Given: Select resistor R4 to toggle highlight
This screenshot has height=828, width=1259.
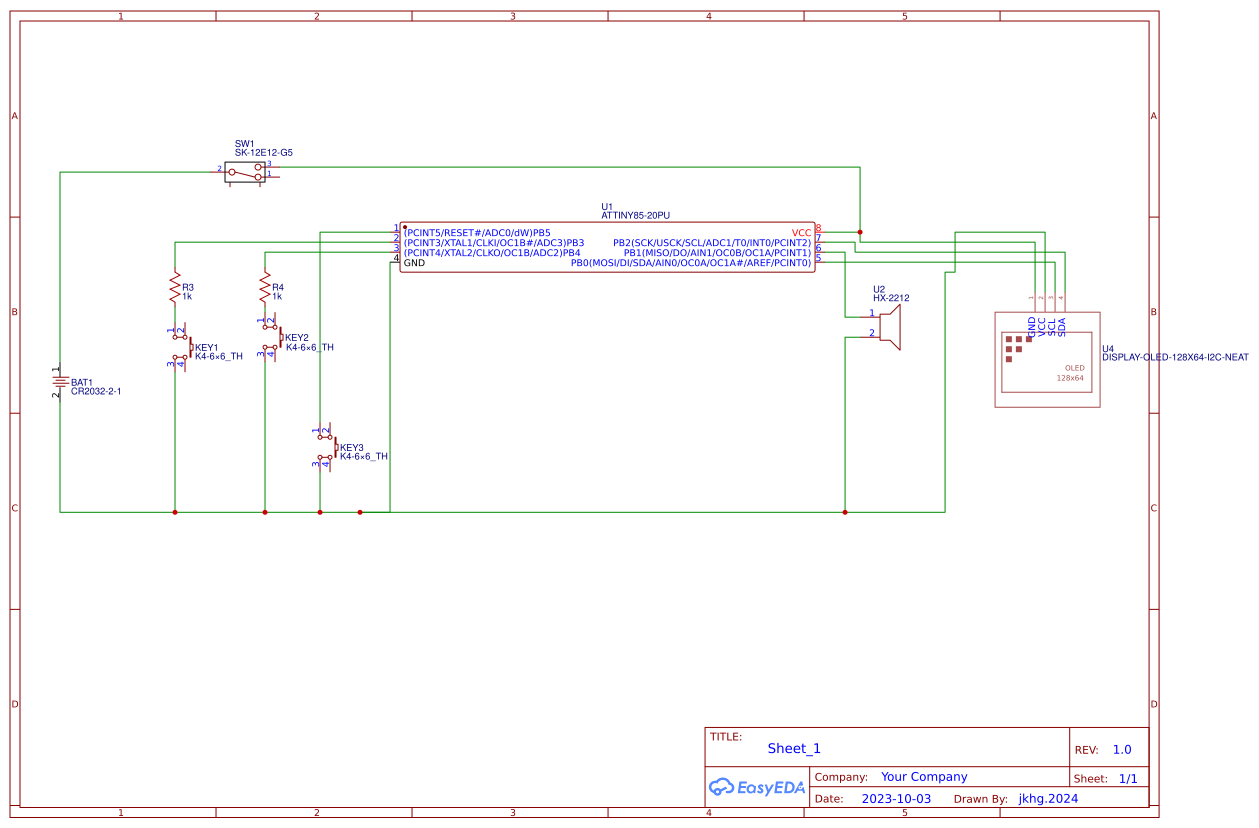Looking at the screenshot, I should tap(264, 287).
